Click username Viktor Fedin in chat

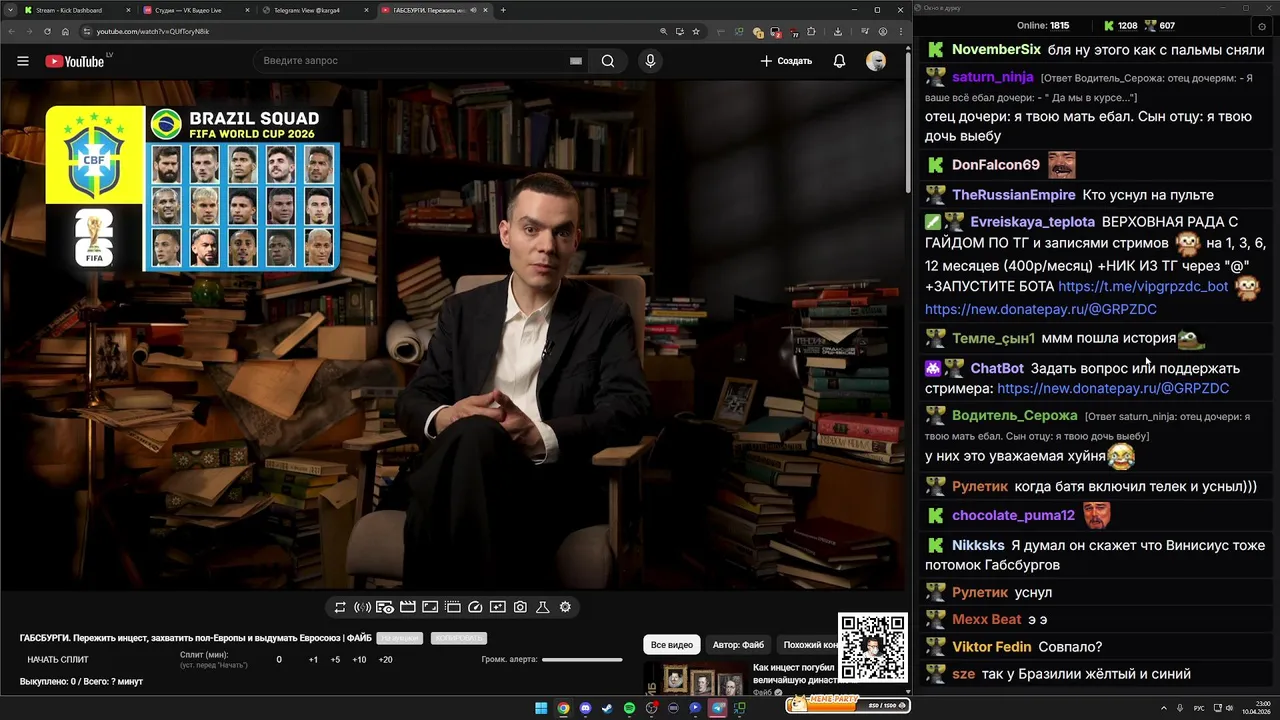991,647
